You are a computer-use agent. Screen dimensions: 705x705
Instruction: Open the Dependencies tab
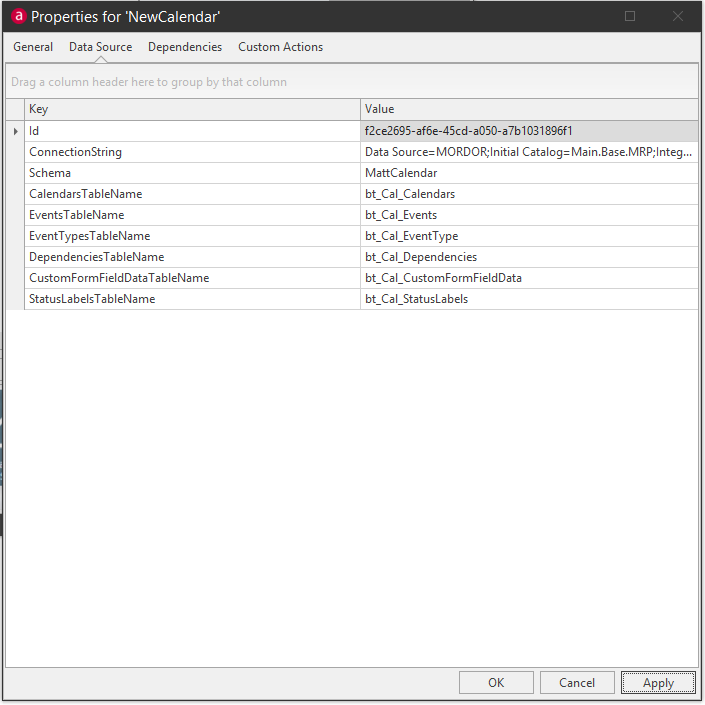point(185,47)
